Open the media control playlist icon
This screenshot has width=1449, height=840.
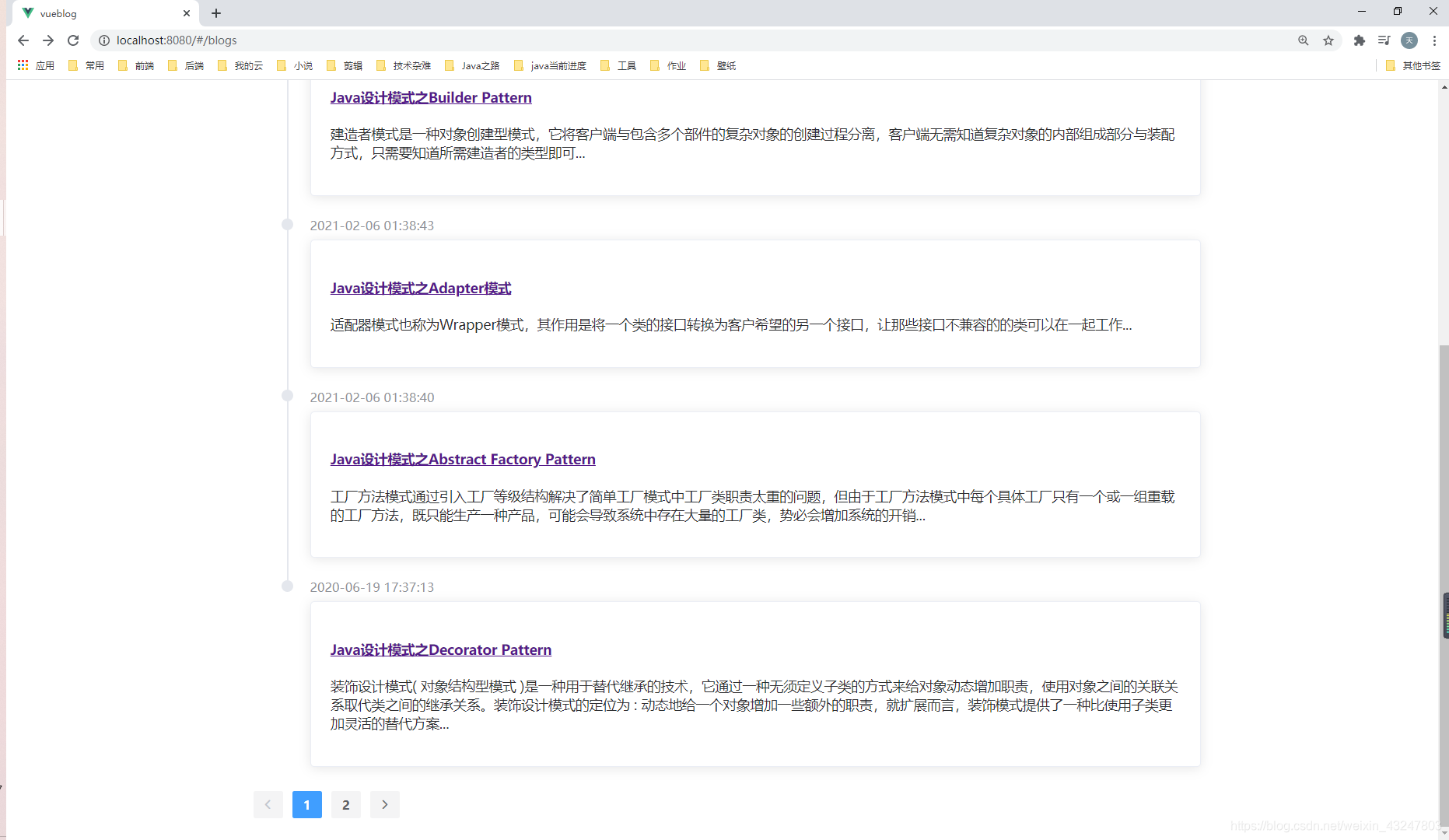(x=1384, y=40)
